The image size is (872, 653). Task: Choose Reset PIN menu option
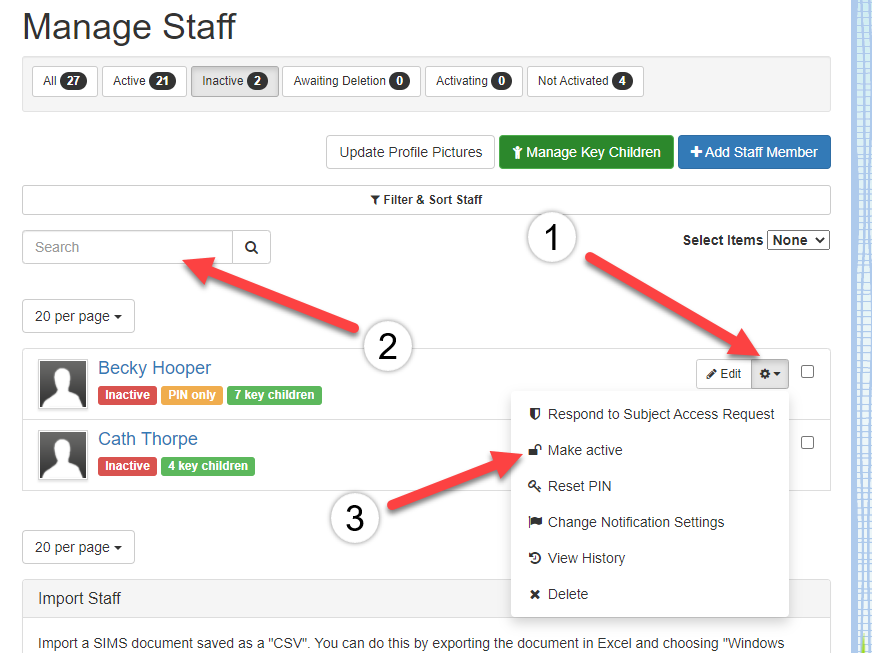(x=579, y=486)
